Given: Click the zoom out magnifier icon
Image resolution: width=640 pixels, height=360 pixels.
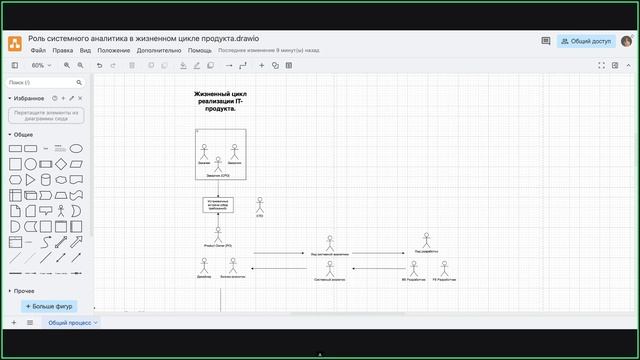Looking at the screenshot, I should pyautogui.click(x=80, y=65).
